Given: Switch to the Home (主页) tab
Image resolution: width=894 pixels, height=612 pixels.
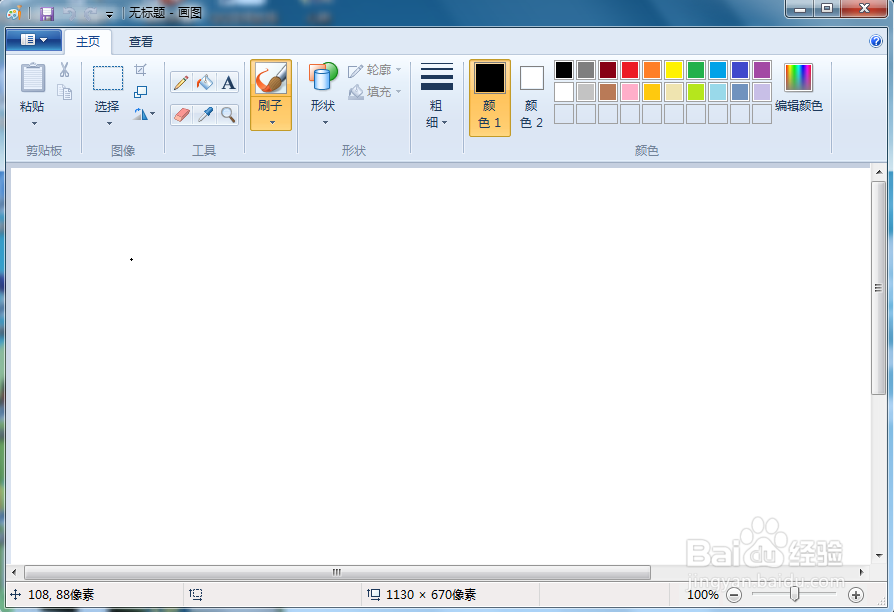Looking at the screenshot, I should pos(88,42).
